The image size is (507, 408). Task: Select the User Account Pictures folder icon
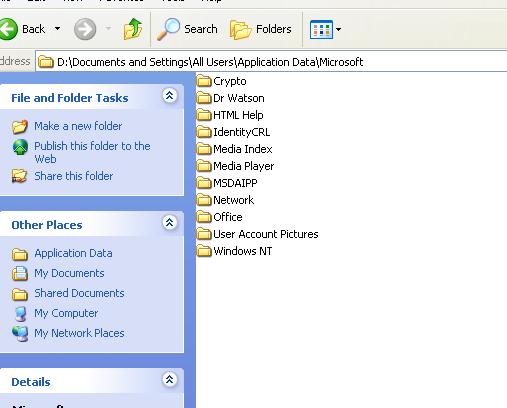coord(204,234)
